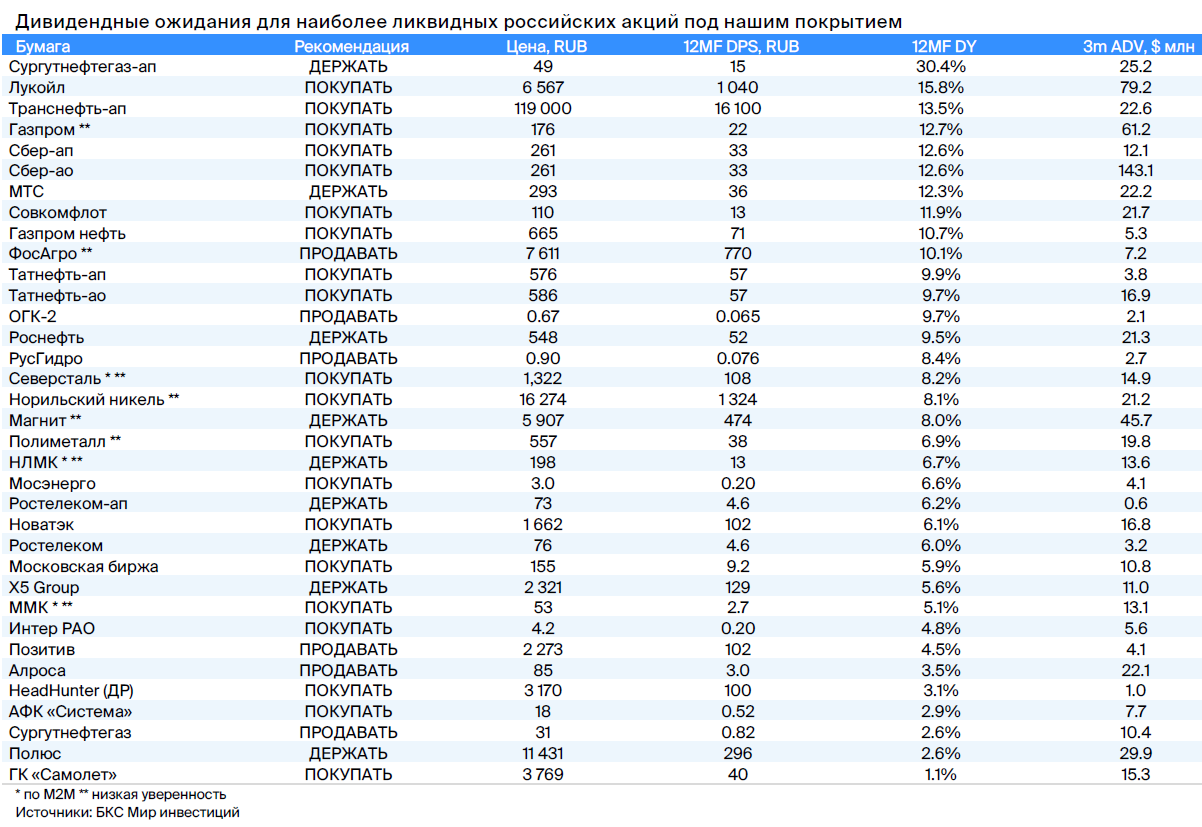The height and width of the screenshot is (827, 1202).
Task: Select the 'ММК * **' row name
Action: [41, 609]
